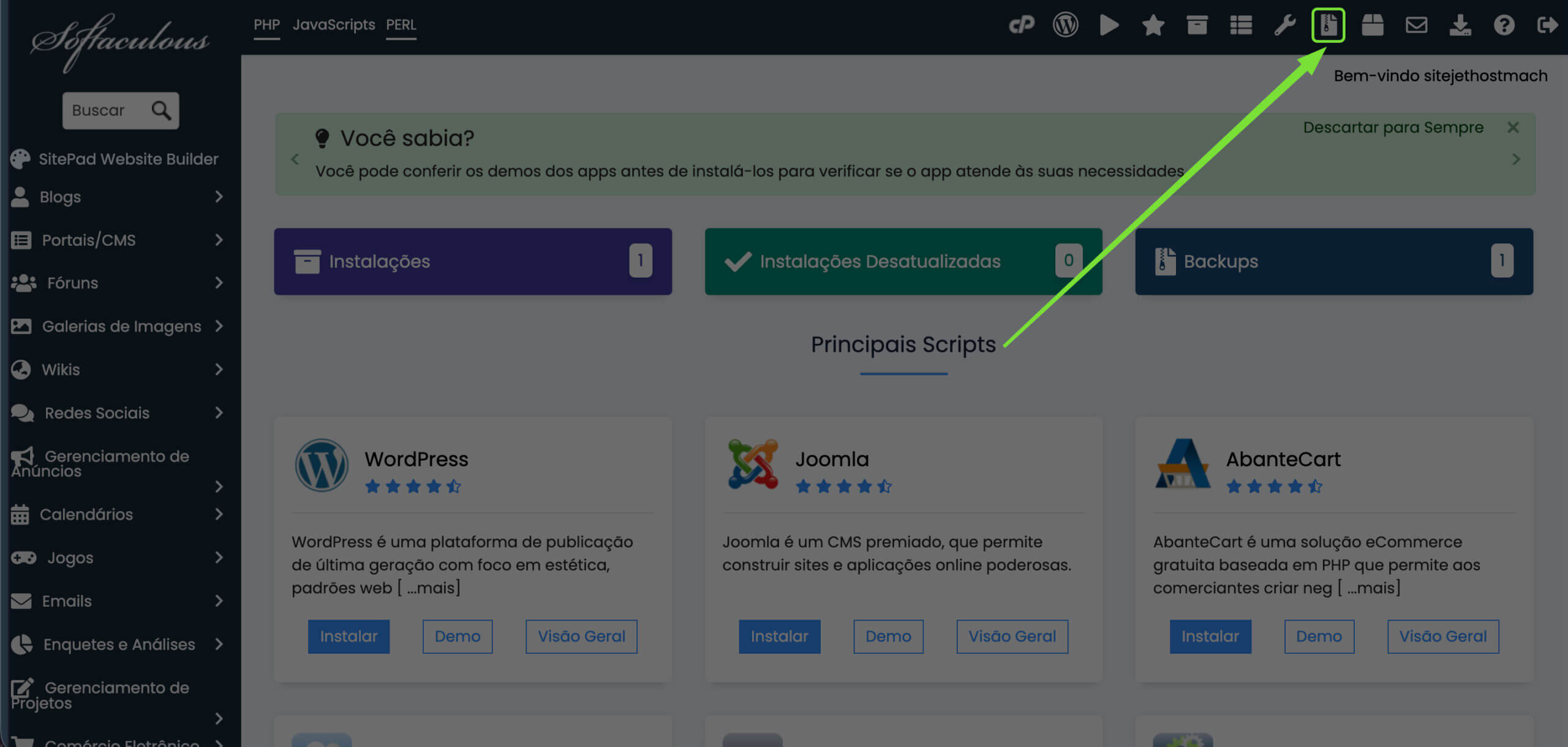Show next tip with right arrow

(x=1517, y=159)
